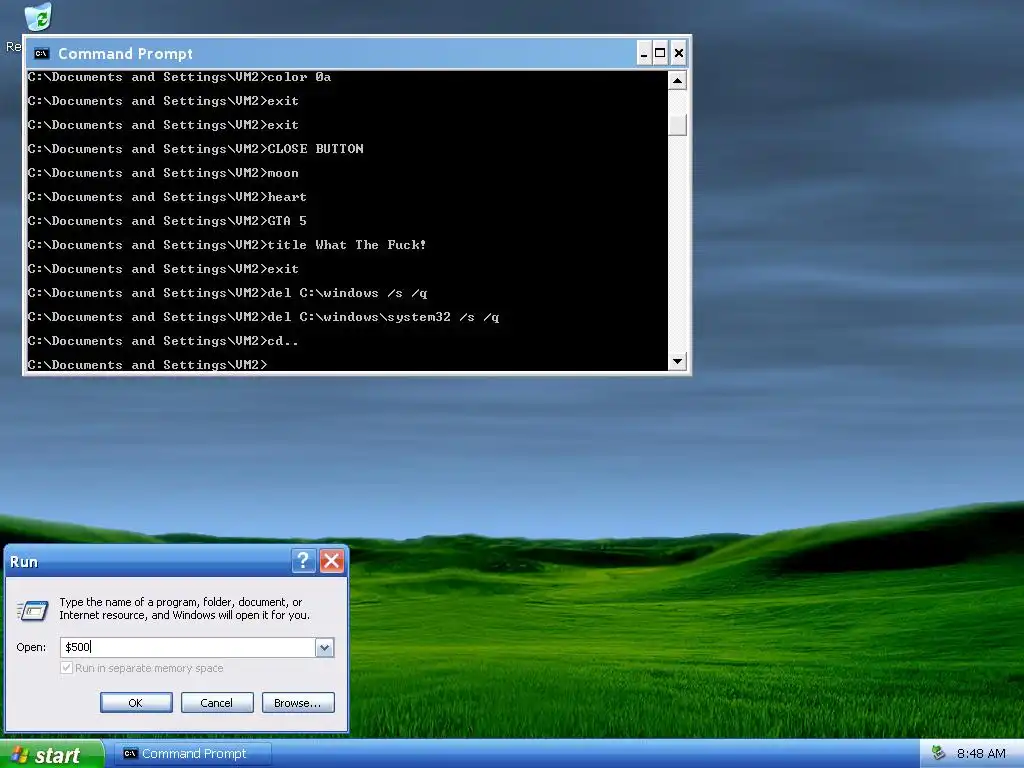Select the Command Prompt taskbar button
1024x768 pixels.
pyautogui.click(x=193, y=754)
